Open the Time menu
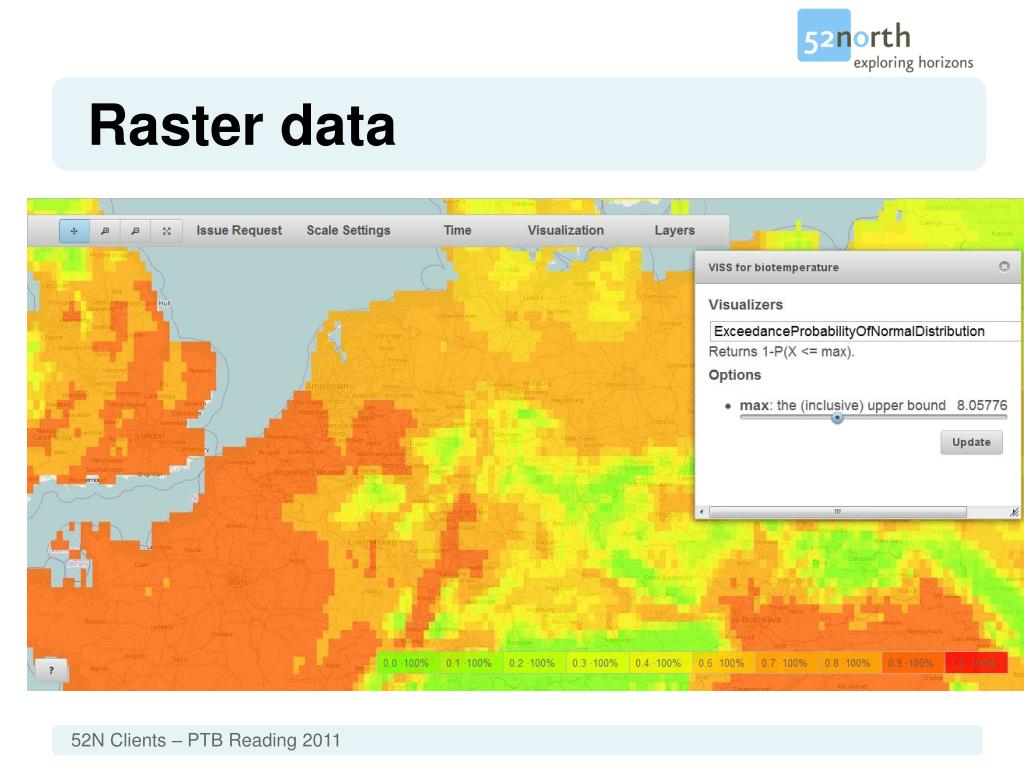Screen dimensions: 1024x768 (457, 231)
